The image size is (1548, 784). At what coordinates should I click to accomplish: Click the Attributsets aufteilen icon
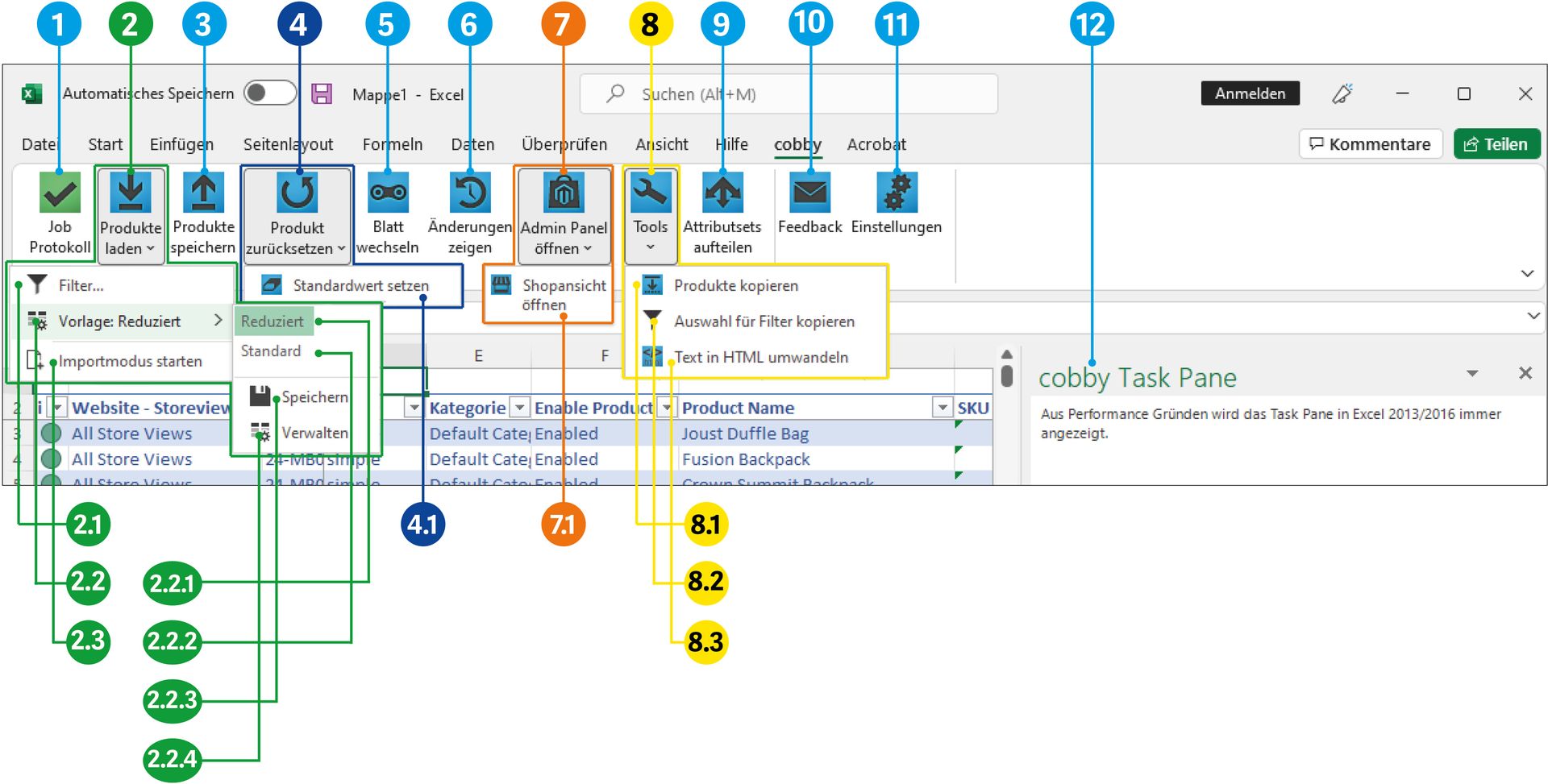click(x=722, y=193)
